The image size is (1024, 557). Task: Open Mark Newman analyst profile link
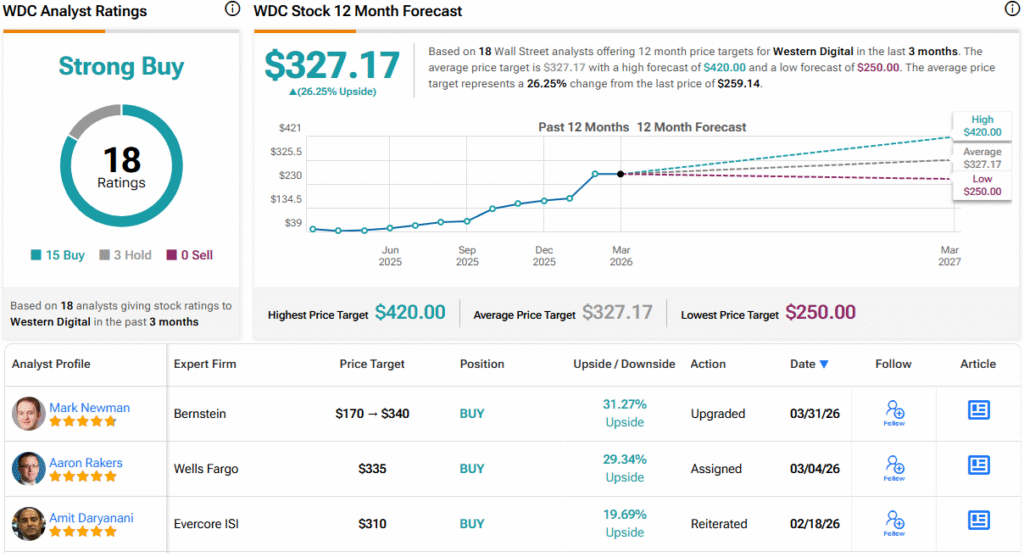[x=89, y=407]
